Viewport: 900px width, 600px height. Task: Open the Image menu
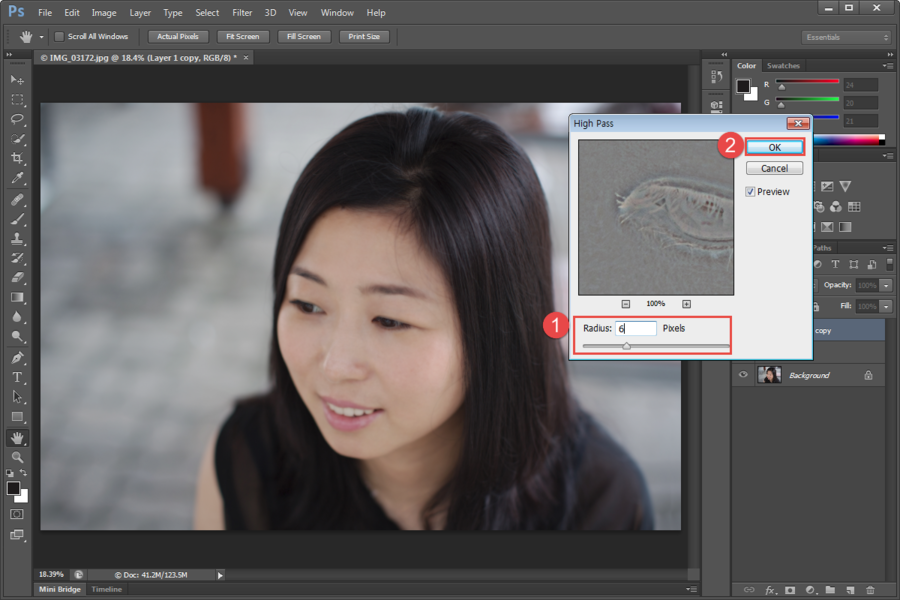(104, 13)
